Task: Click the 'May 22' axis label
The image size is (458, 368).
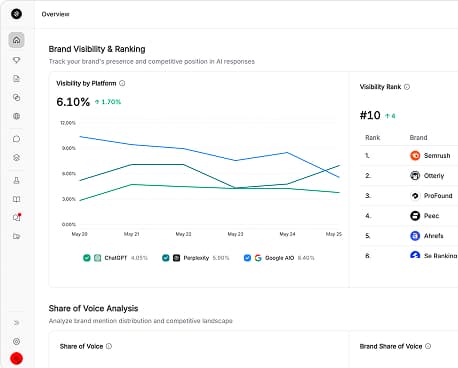Action: (184, 234)
